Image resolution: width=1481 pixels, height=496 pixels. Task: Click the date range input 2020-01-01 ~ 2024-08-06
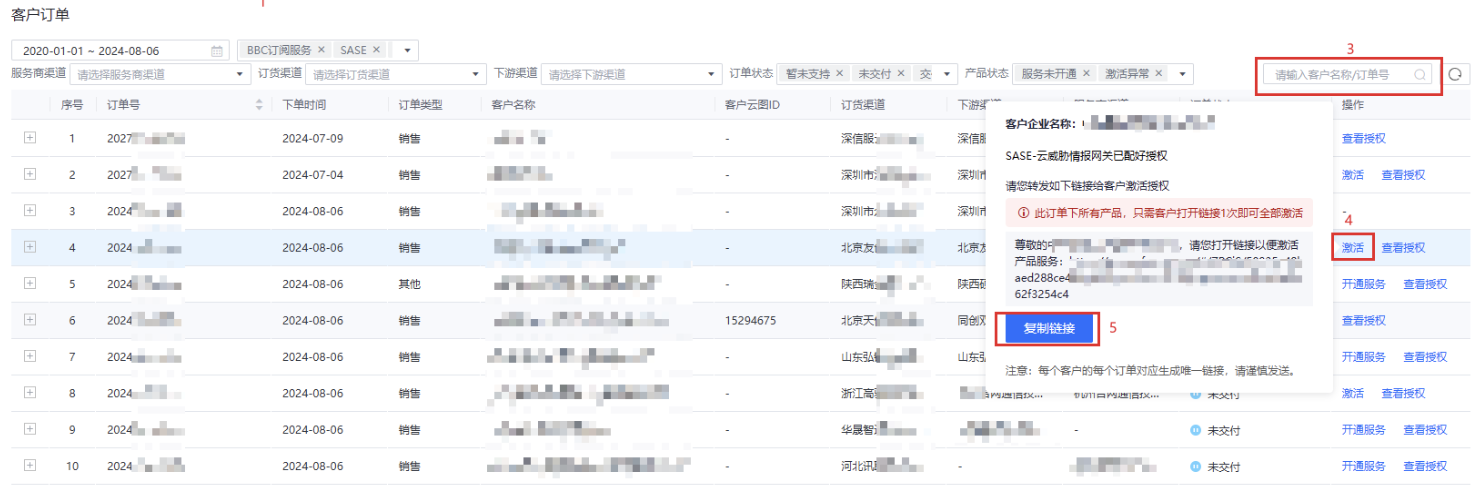pyautogui.click(x=119, y=50)
